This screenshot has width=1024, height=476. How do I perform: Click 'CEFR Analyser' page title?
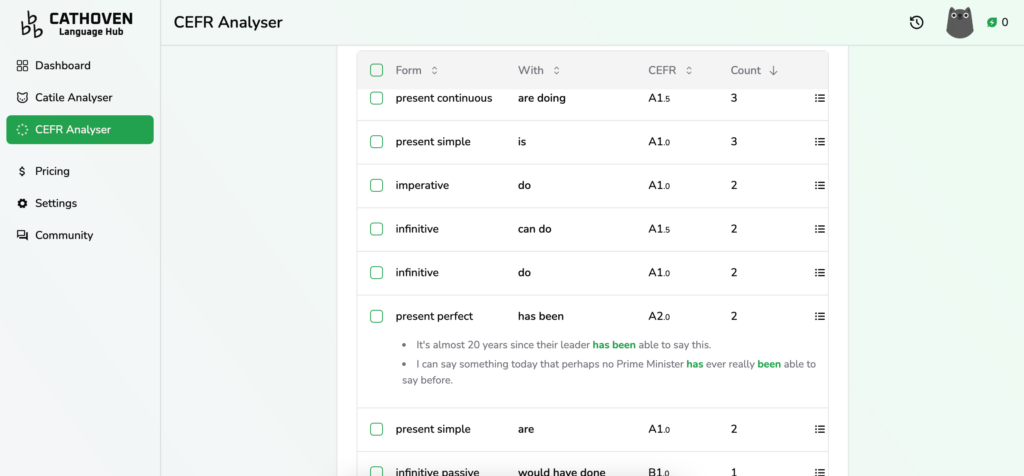click(228, 22)
